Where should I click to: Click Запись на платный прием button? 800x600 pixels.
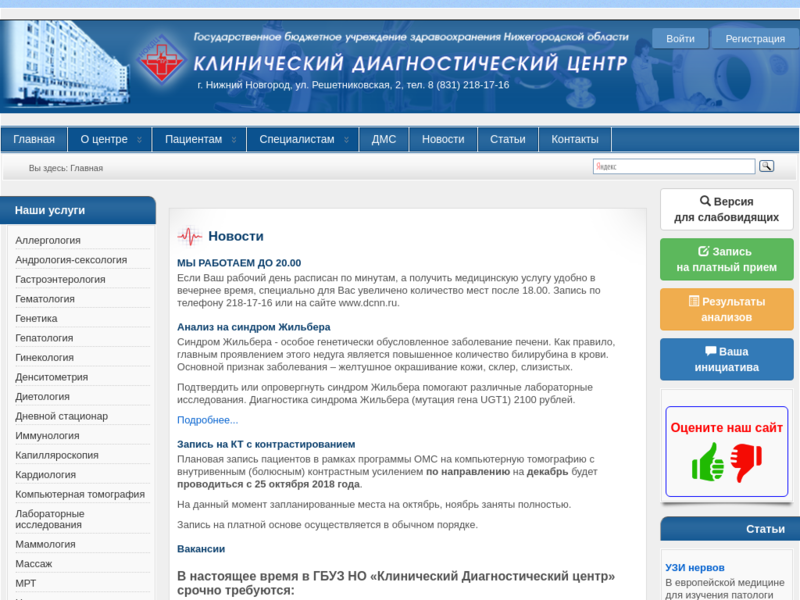click(x=727, y=259)
